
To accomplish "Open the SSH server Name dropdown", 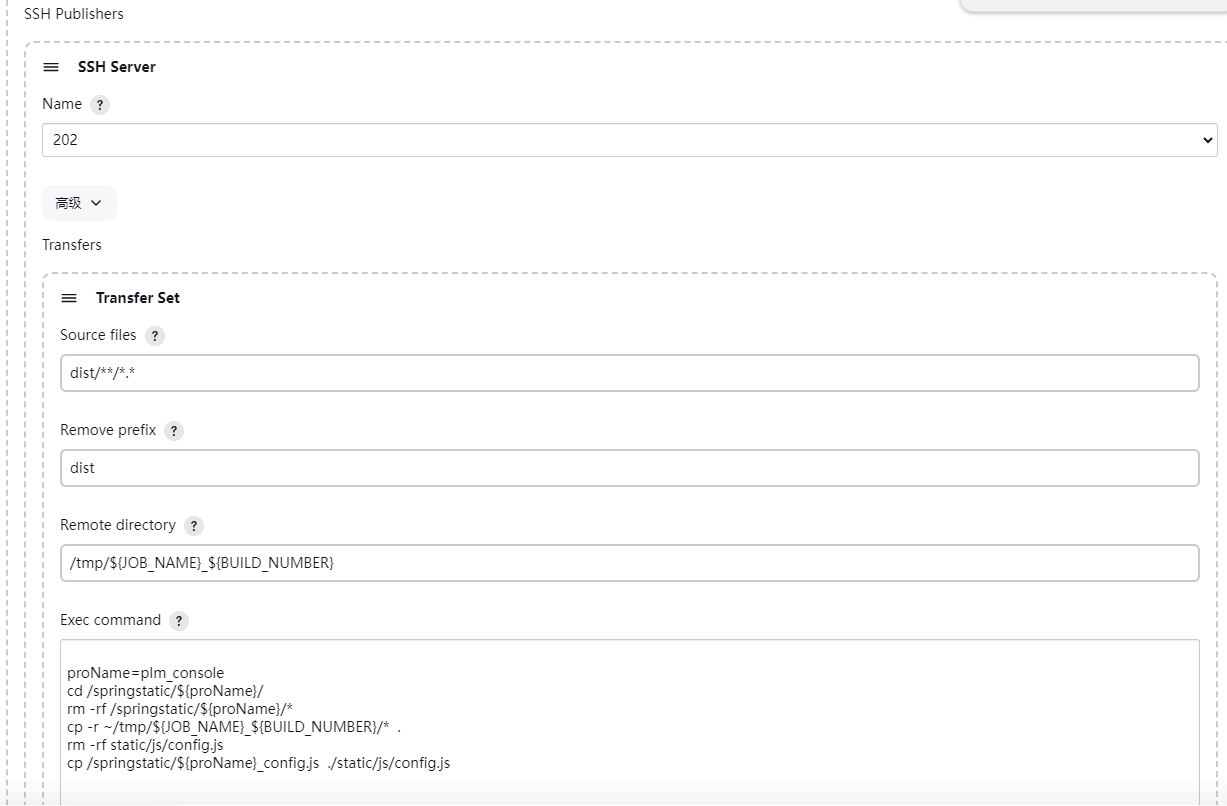I will click(x=1206, y=139).
